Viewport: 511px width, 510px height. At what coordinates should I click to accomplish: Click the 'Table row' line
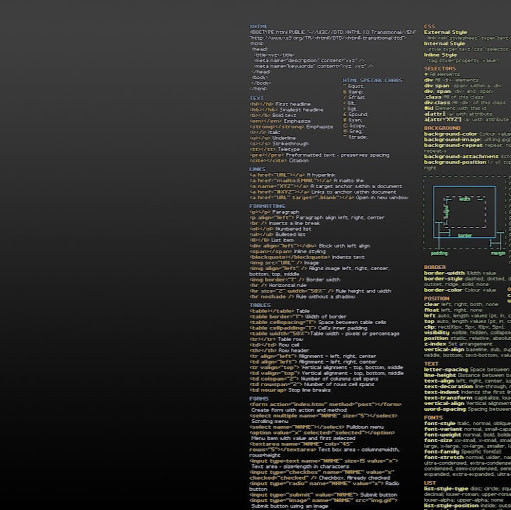pos(290,340)
